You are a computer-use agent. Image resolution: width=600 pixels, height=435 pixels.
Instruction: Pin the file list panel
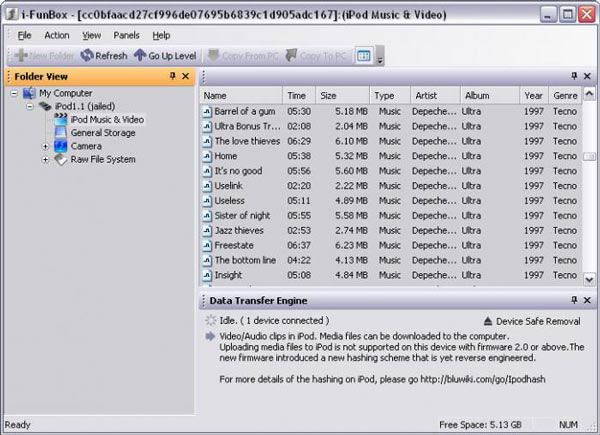[574, 76]
